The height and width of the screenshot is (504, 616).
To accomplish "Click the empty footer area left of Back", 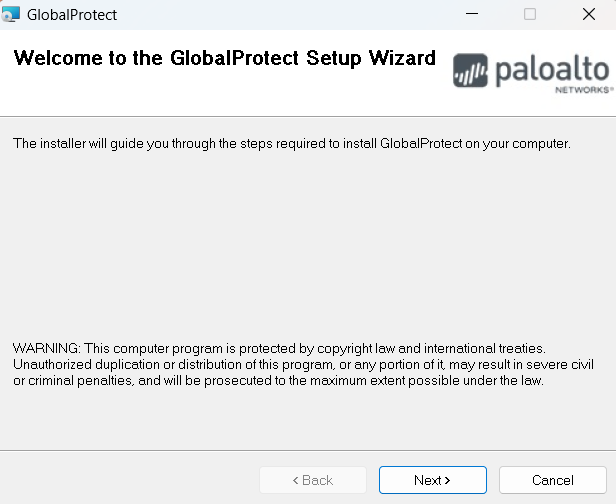I will (130, 480).
